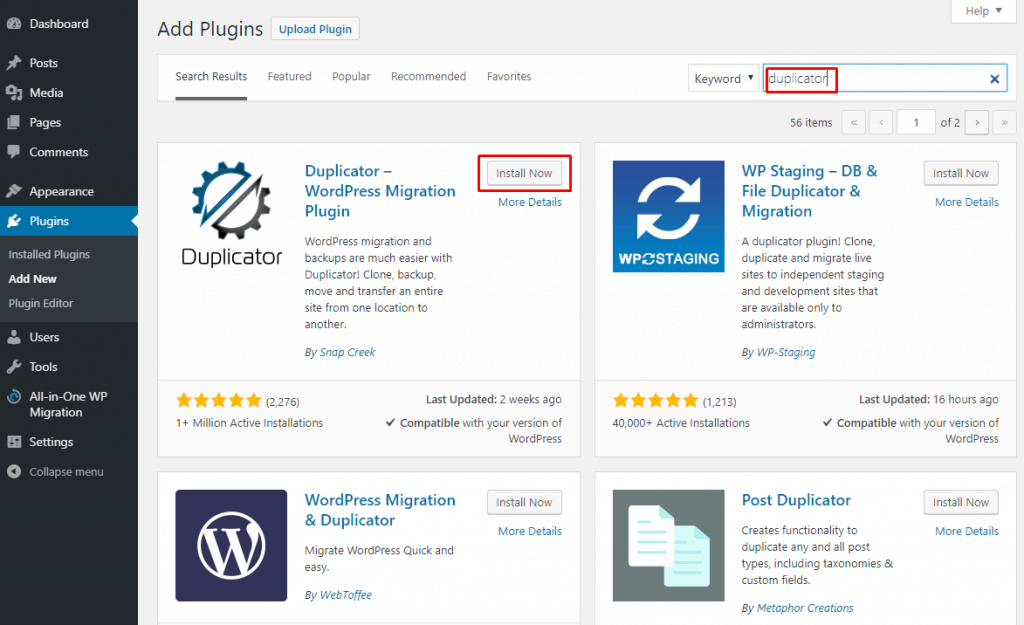This screenshot has width=1024, height=625.
Task: Click the current page number field
Action: click(x=916, y=122)
